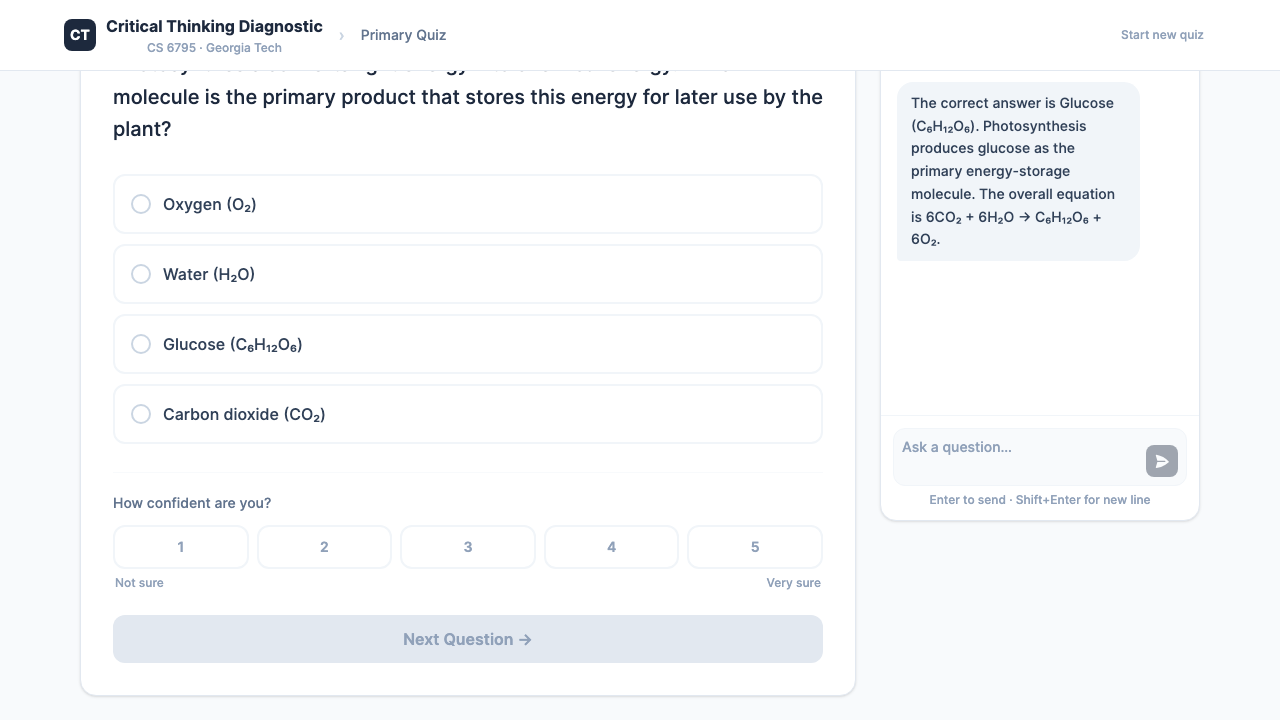The height and width of the screenshot is (720, 1280).
Task: Choose Carbon dioxide (CO₂) as the answer
Action: (x=467, y=414)
